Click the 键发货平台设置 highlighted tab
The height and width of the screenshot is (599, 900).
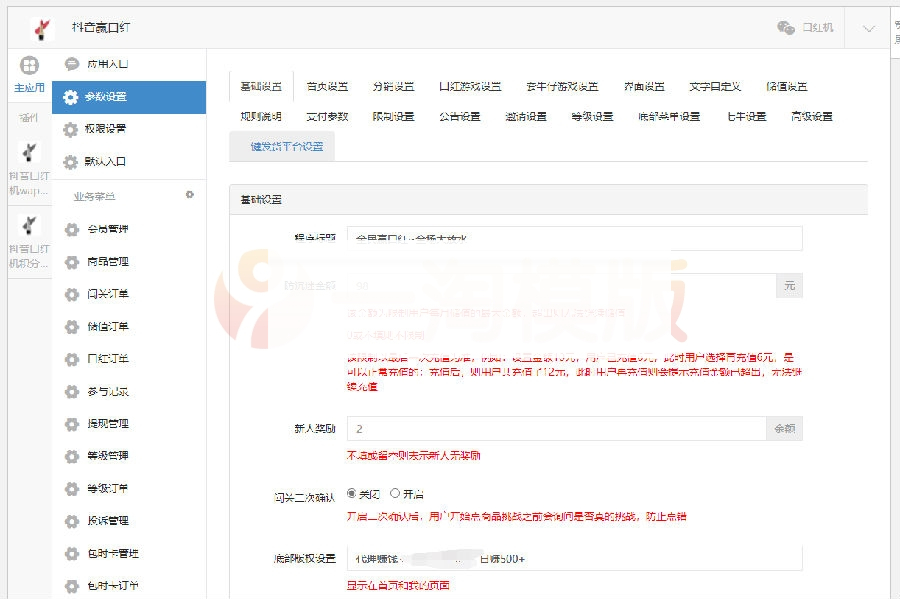point(289,147)
